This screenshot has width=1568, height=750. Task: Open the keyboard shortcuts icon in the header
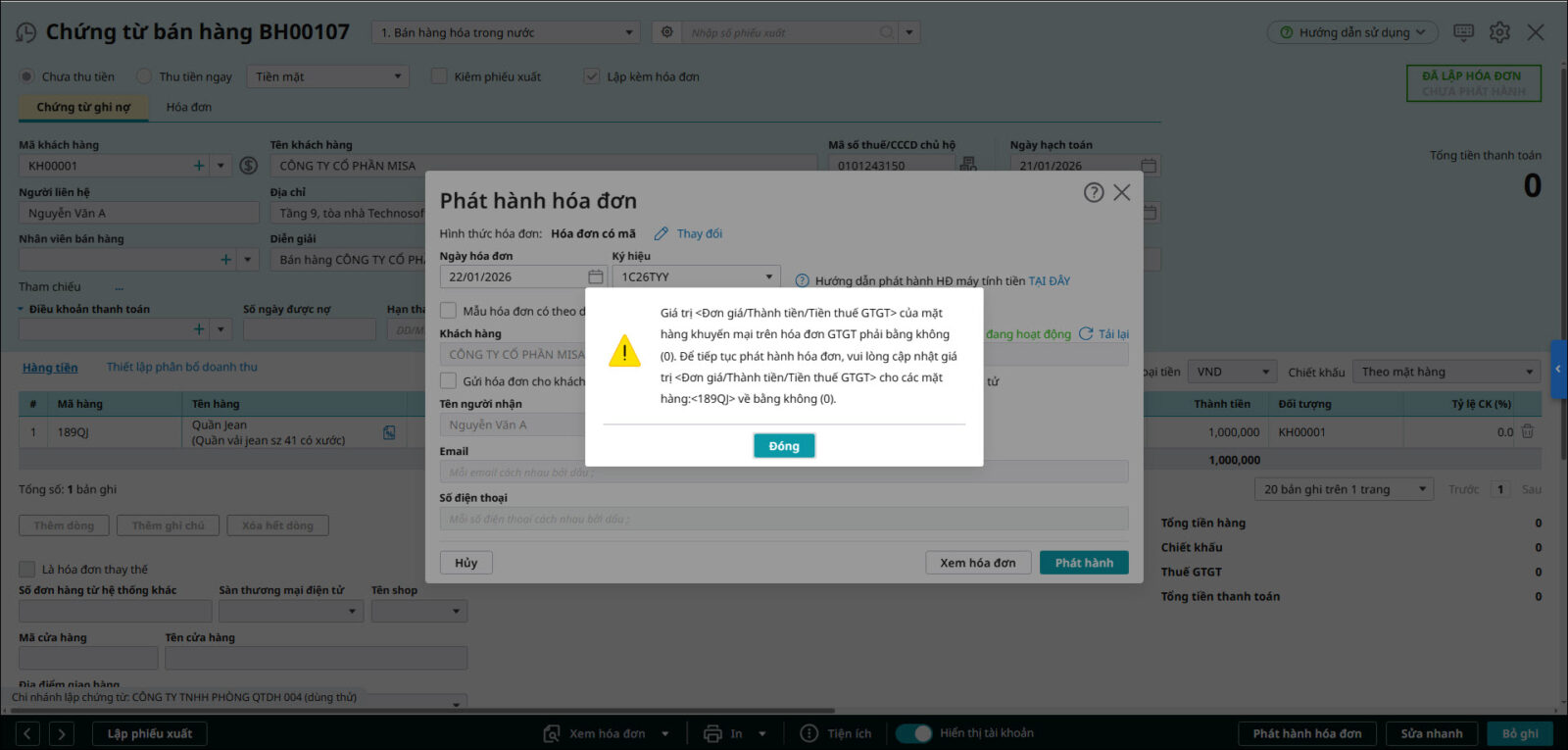[x=1464, y=32]
